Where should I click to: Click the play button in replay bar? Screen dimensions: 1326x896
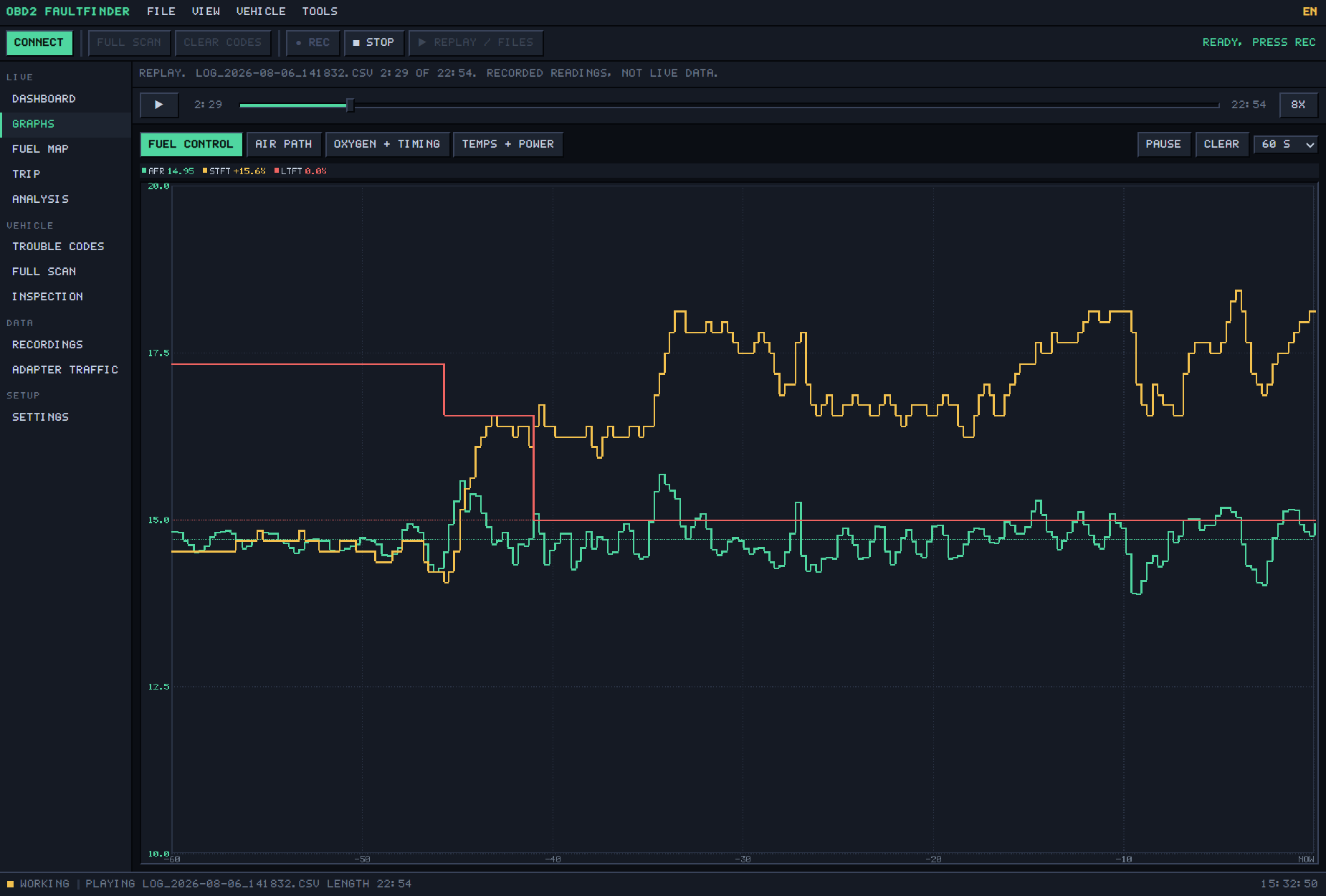[x=158, y=105]
